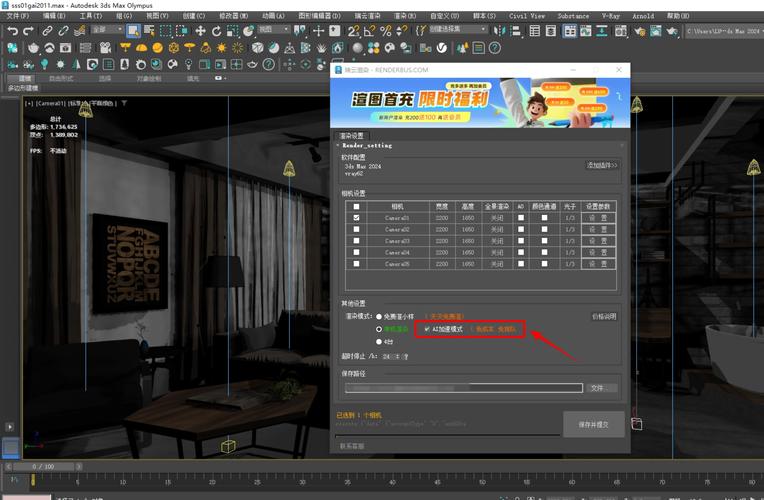Select the 免费渲小样 radio option
The height and width of the screenshot is (500, 764).
pyautogui.click(x=379, y=317)
